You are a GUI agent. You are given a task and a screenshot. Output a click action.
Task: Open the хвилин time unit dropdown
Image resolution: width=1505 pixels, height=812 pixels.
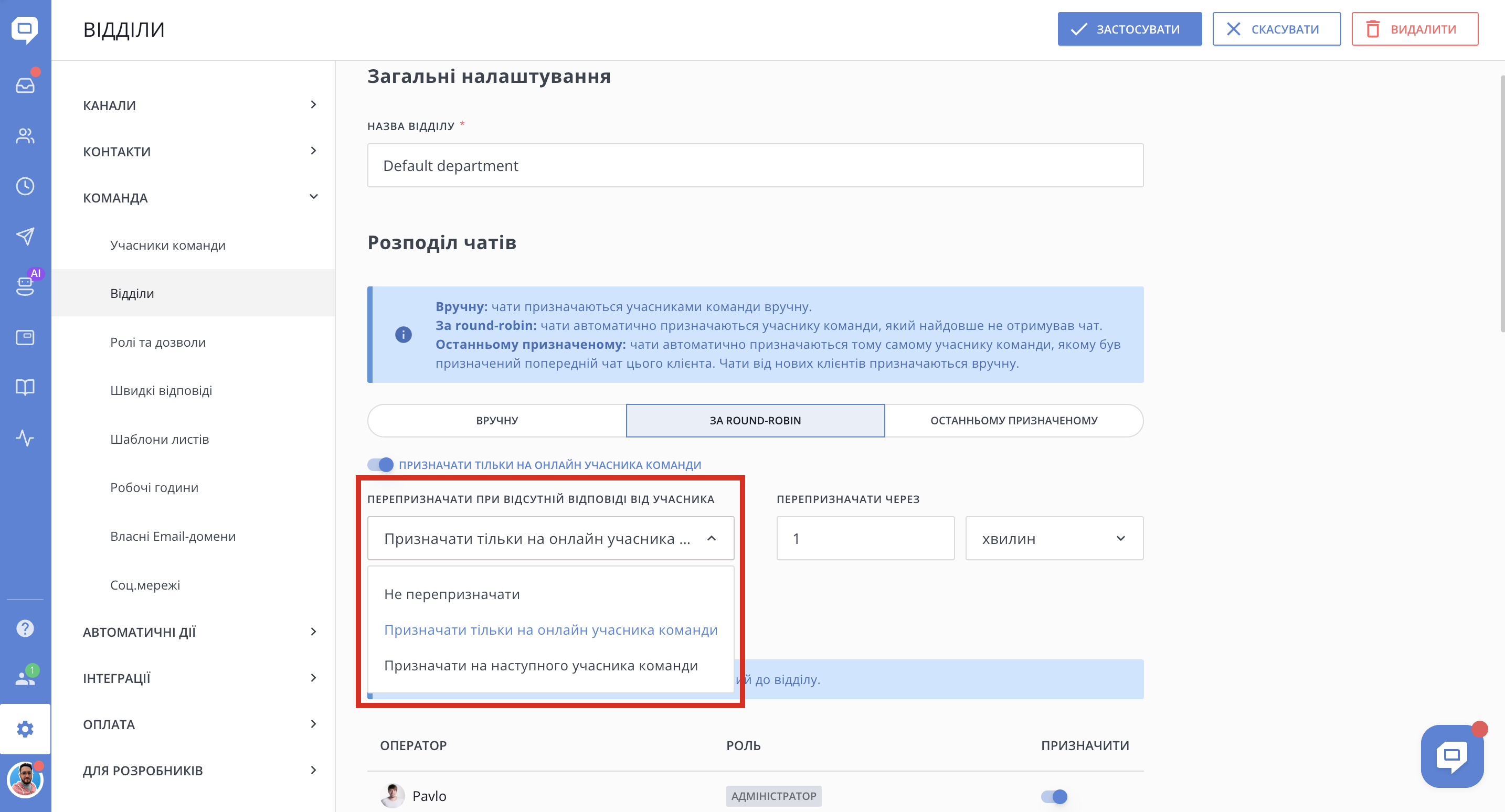[1054, 539]
